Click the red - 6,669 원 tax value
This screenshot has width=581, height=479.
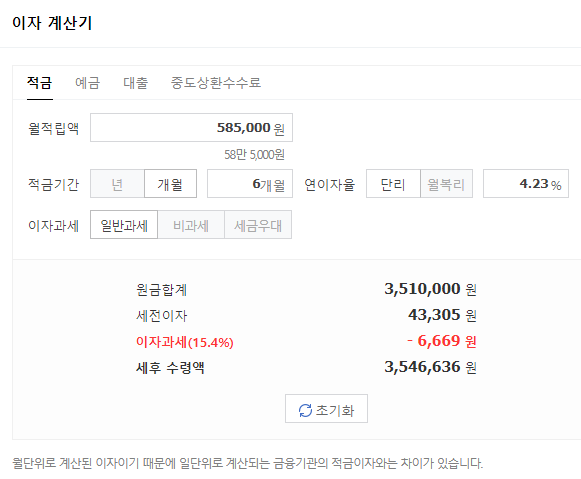click(442, 341)
